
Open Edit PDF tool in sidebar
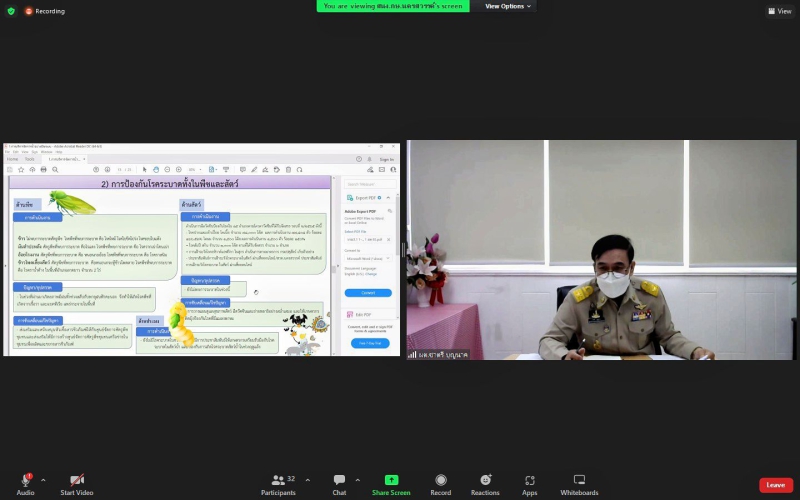[x=360, y=315]
